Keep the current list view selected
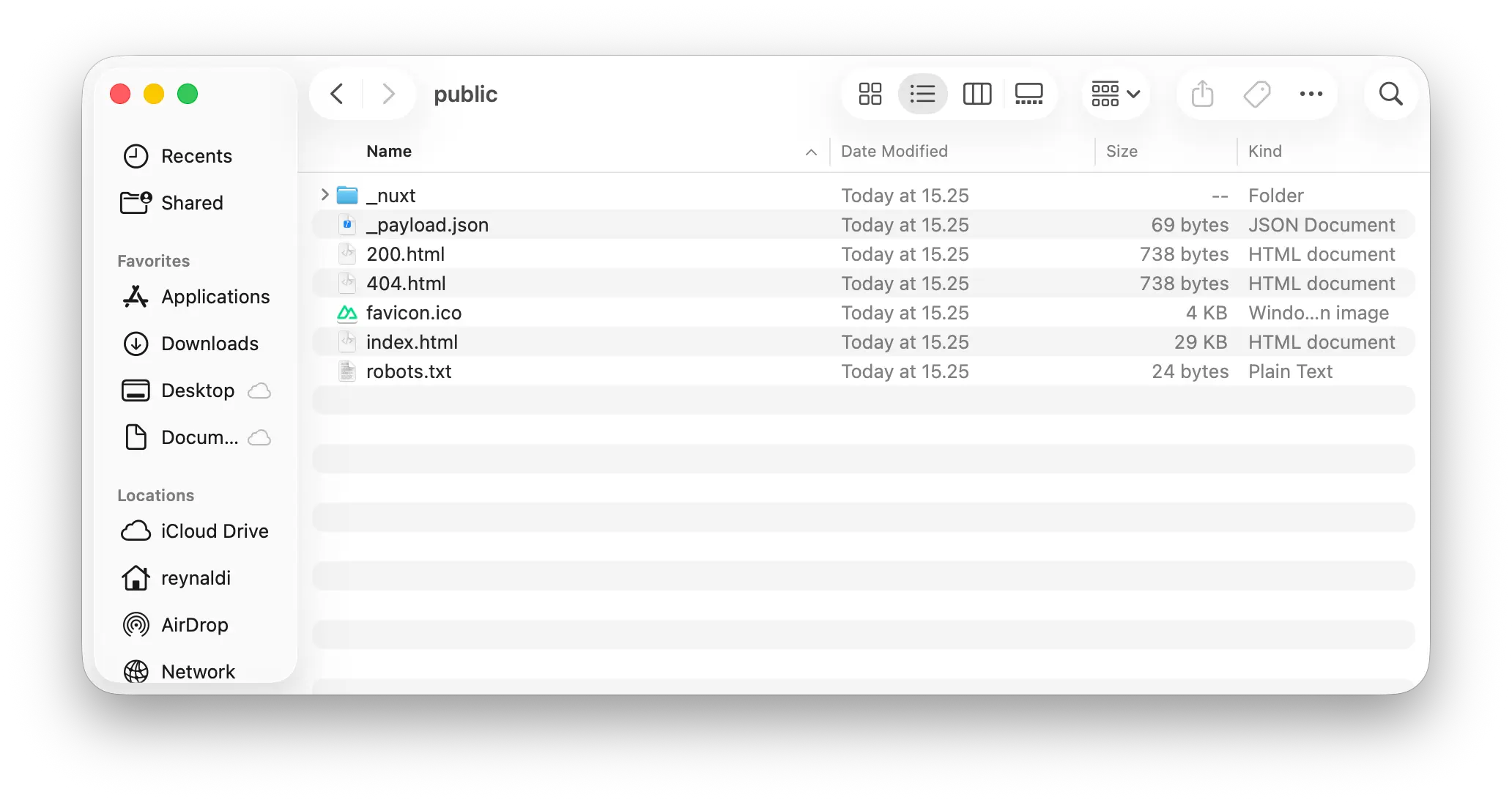This screenshot has width=1512, height=803. pyautogui.click(x=922, y=94)
